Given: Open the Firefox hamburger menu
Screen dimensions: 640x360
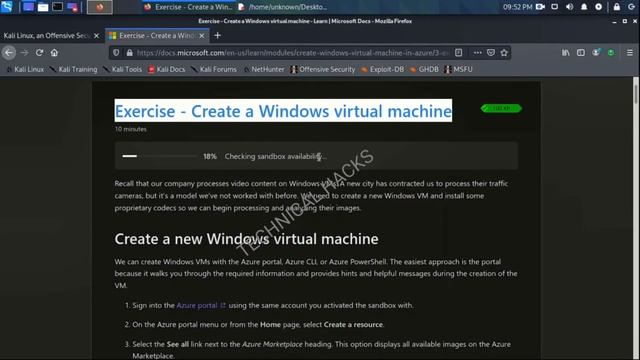Looking at the screenshot, I should tap(630, 53).
